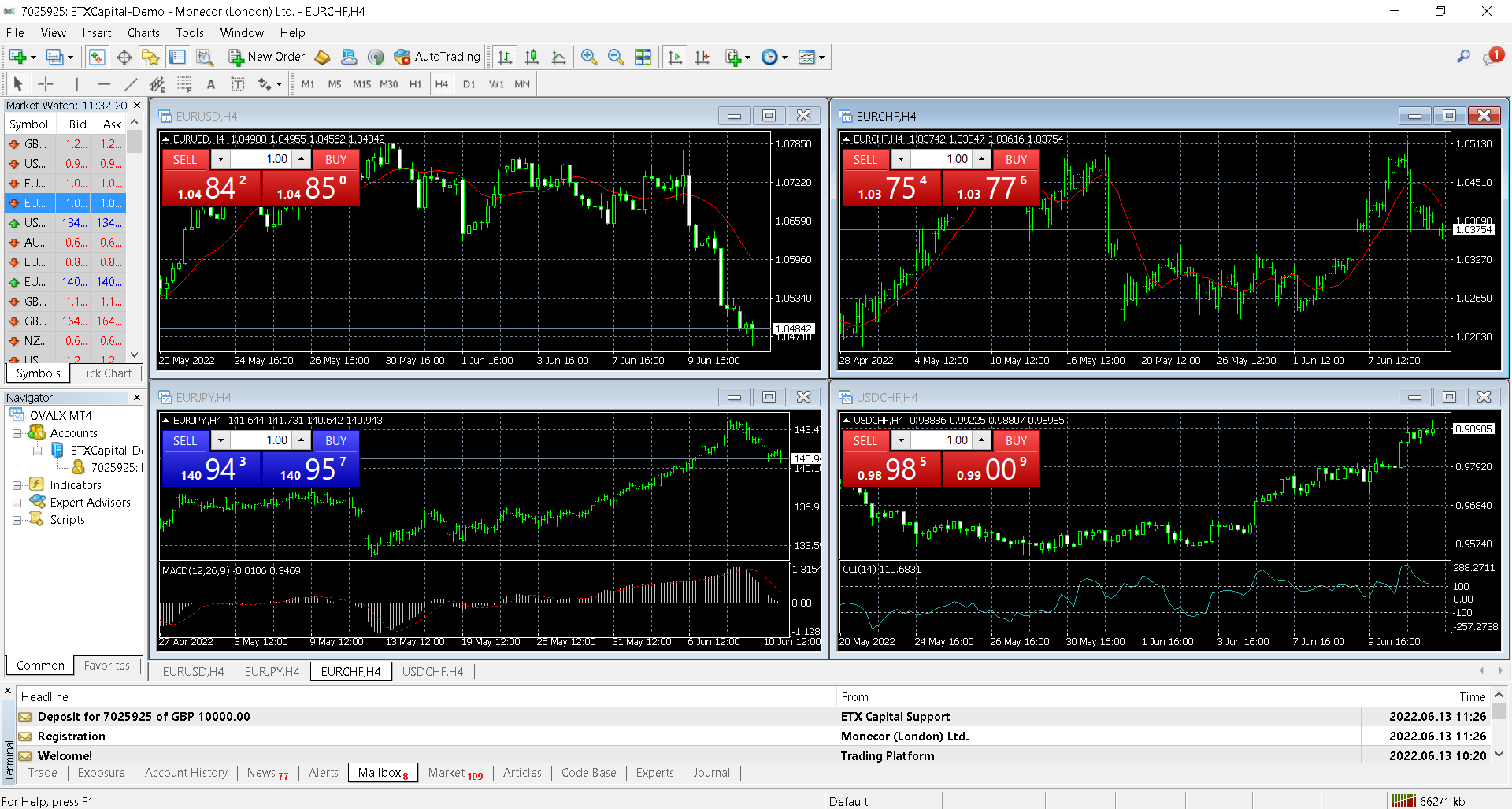Toggle the Data Window crosshair icon
The height and width of the screenshot is (809, 1512).
point(124,57)
